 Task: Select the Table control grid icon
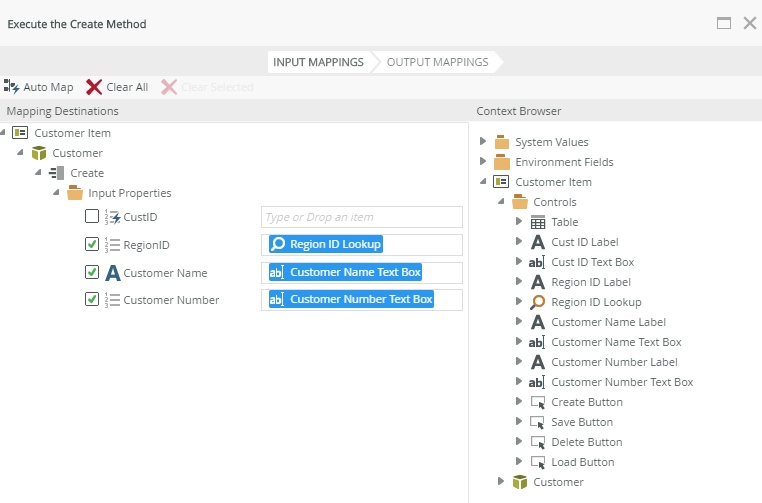pos(537,222)
